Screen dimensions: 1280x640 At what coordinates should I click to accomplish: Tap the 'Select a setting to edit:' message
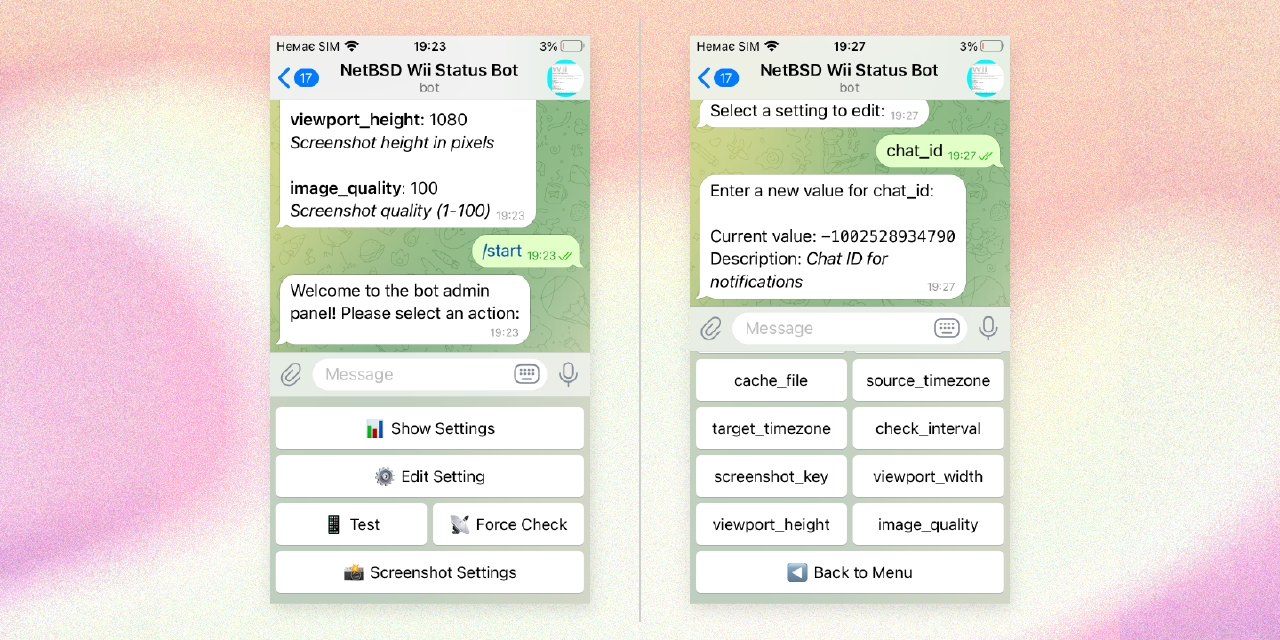point(814,112)
